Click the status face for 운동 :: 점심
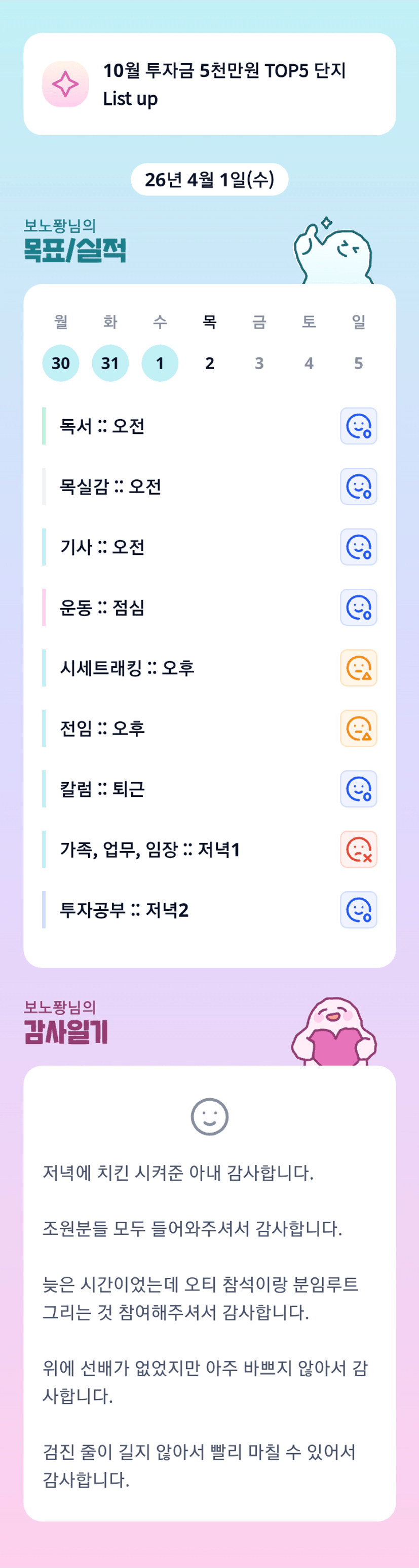 (x=358, y=608)
